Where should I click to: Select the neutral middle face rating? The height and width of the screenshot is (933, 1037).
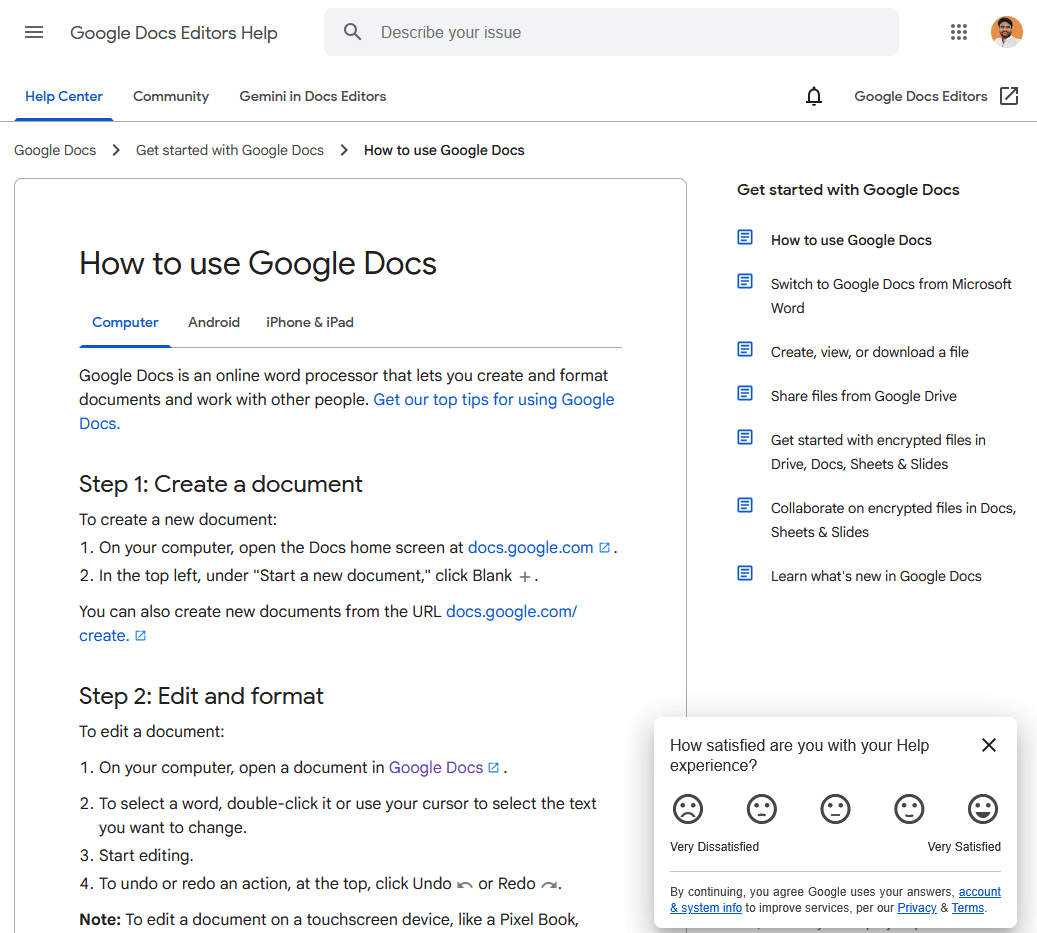835,809
